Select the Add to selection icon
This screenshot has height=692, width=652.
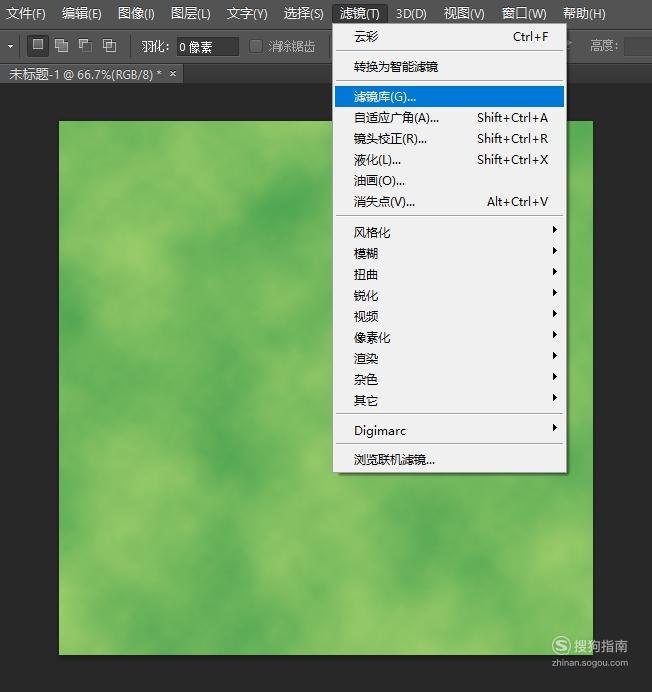click(61, 45)
